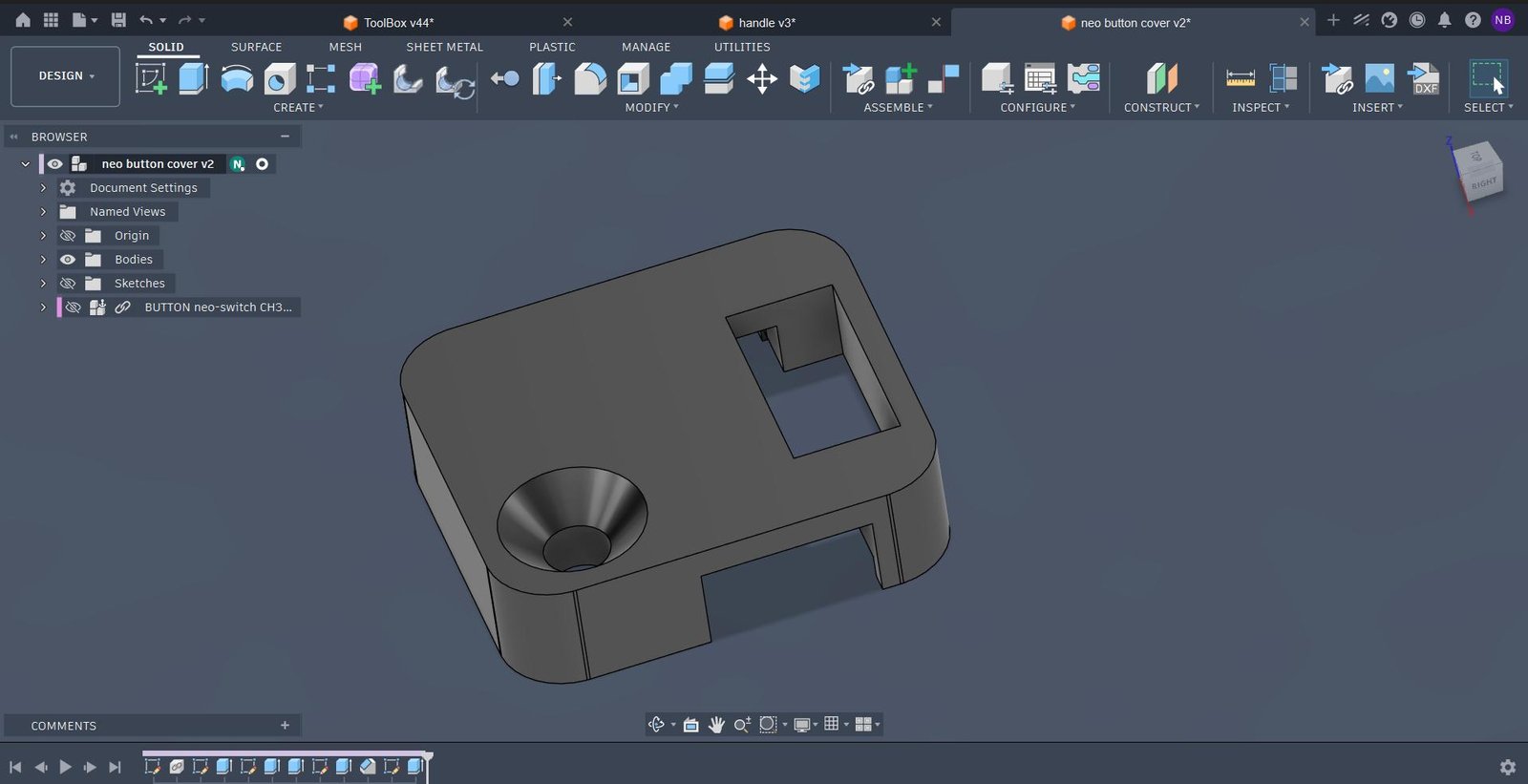The width and height of the screenshot is (1528, 784).
Task: Click the Insert Canvas image icon
Action: (x=1380, y=78)
